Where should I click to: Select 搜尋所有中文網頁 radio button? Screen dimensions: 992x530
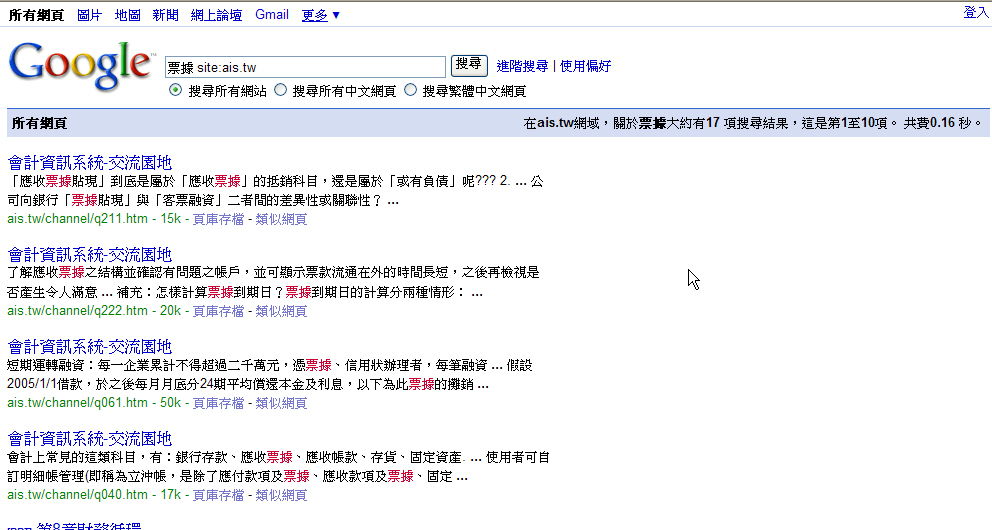click(280, 90)
